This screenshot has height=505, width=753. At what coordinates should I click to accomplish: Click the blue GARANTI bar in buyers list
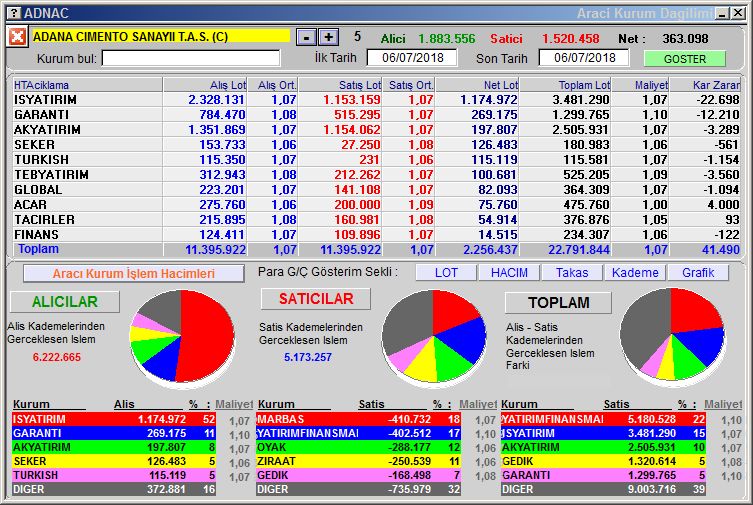coord(114,433)
